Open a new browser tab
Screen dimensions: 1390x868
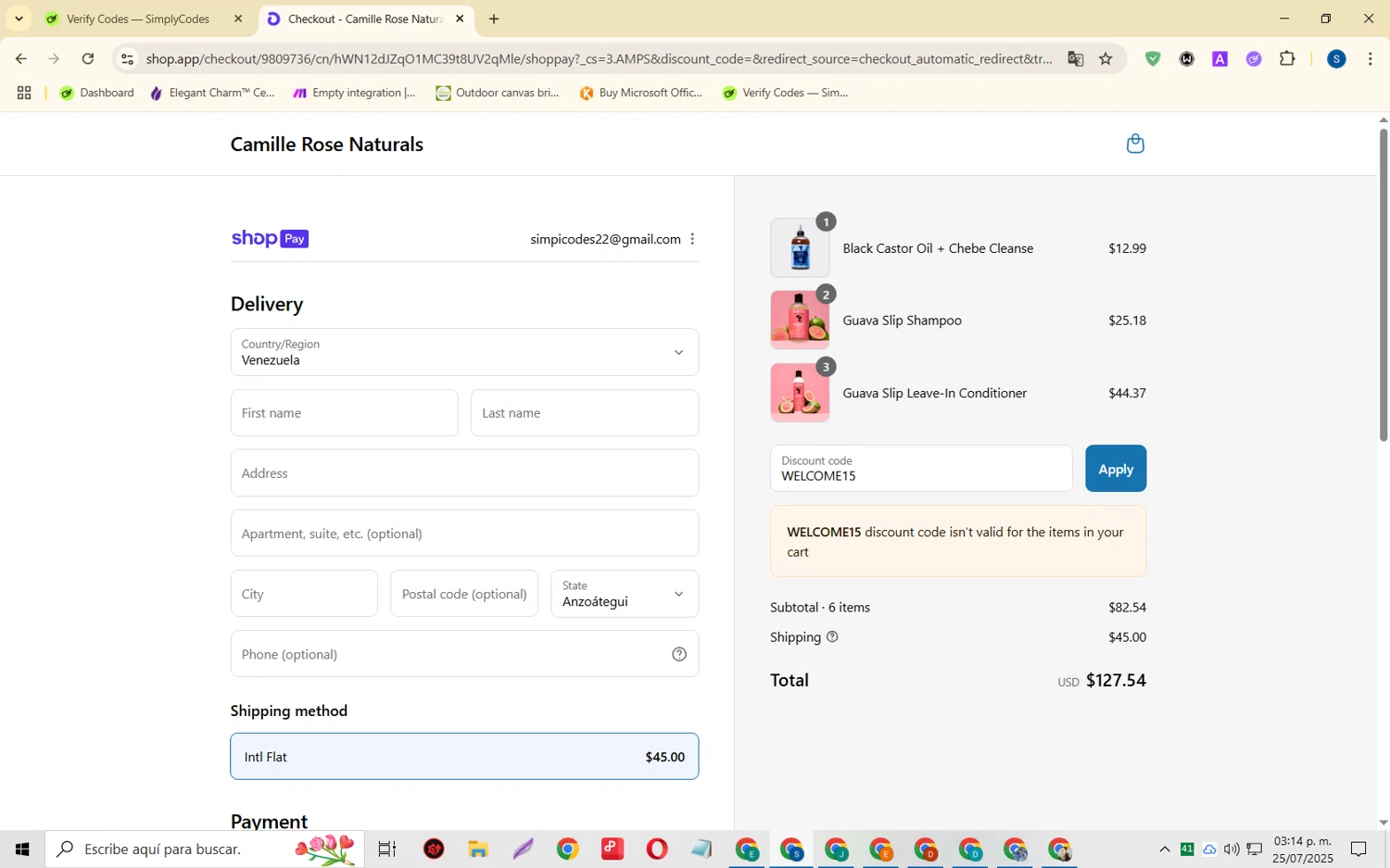pyautogui.click(x=494, y=19)
